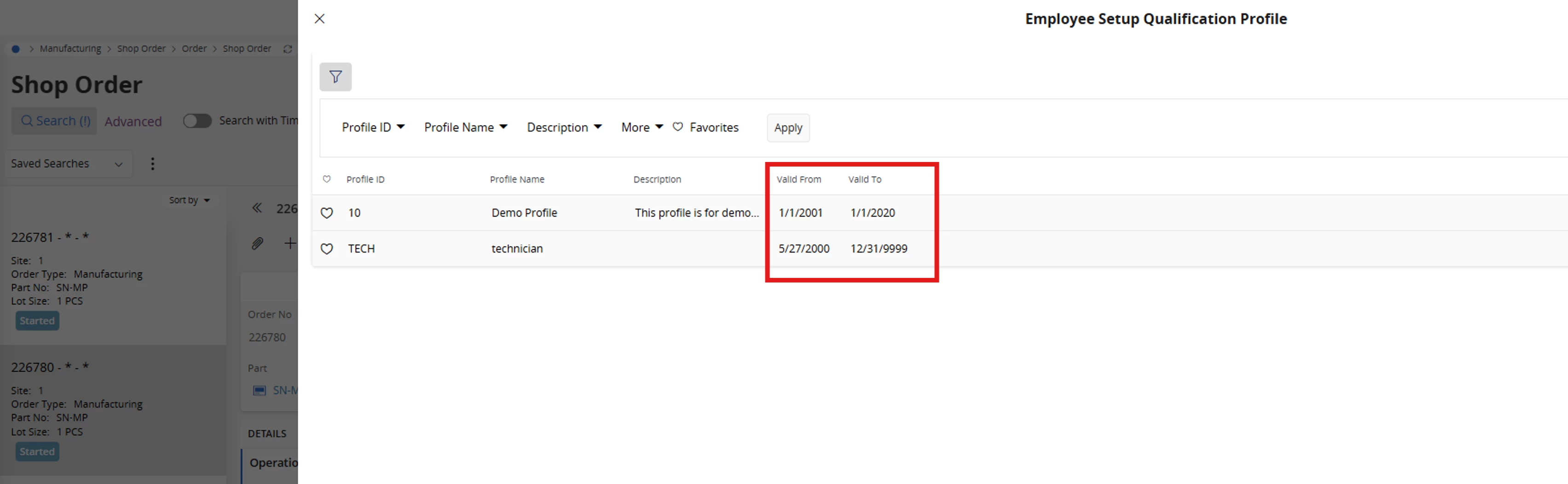Image resolution: width=1568 pixels, height=484 pixels.
Task: Open shop order 226780 list item
Action: [x=113, y=410]
